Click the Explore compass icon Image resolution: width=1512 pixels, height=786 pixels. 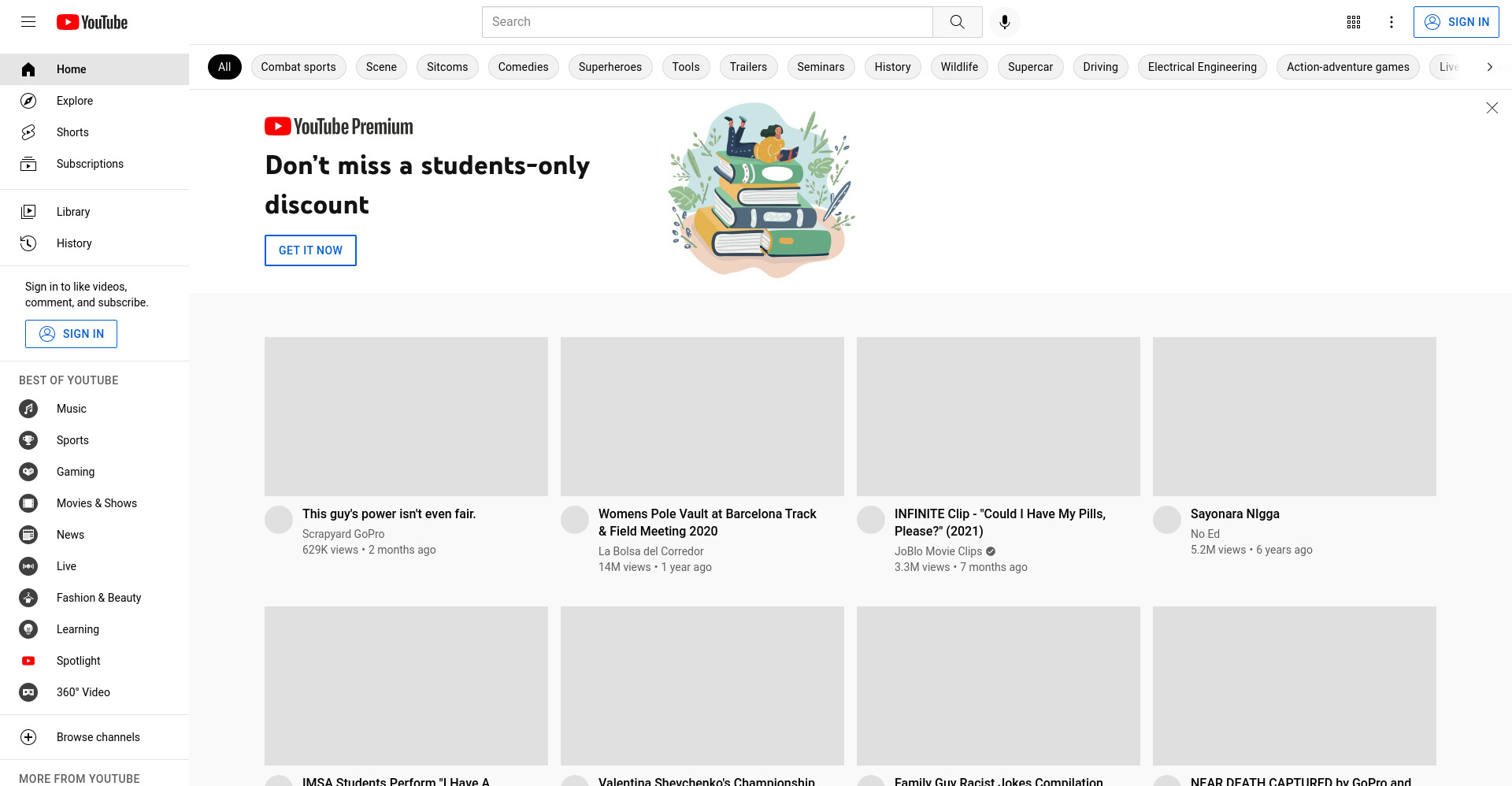pos(28,101)
